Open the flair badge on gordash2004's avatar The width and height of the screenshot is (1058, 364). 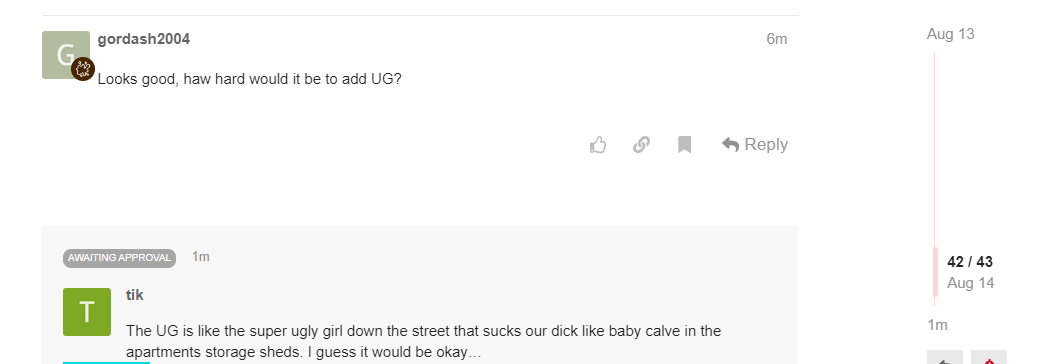83,69
